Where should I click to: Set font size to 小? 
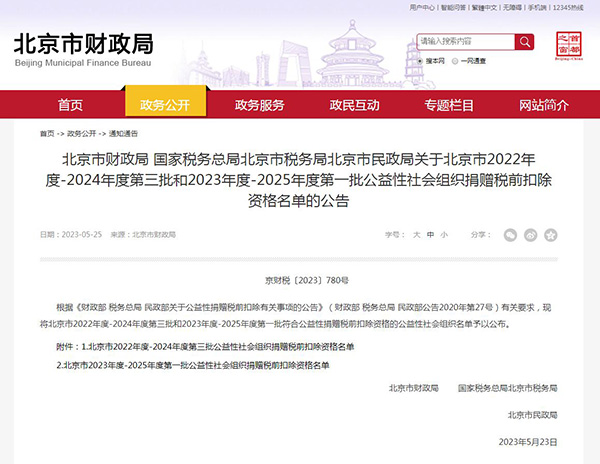click(x=444, y=234)
